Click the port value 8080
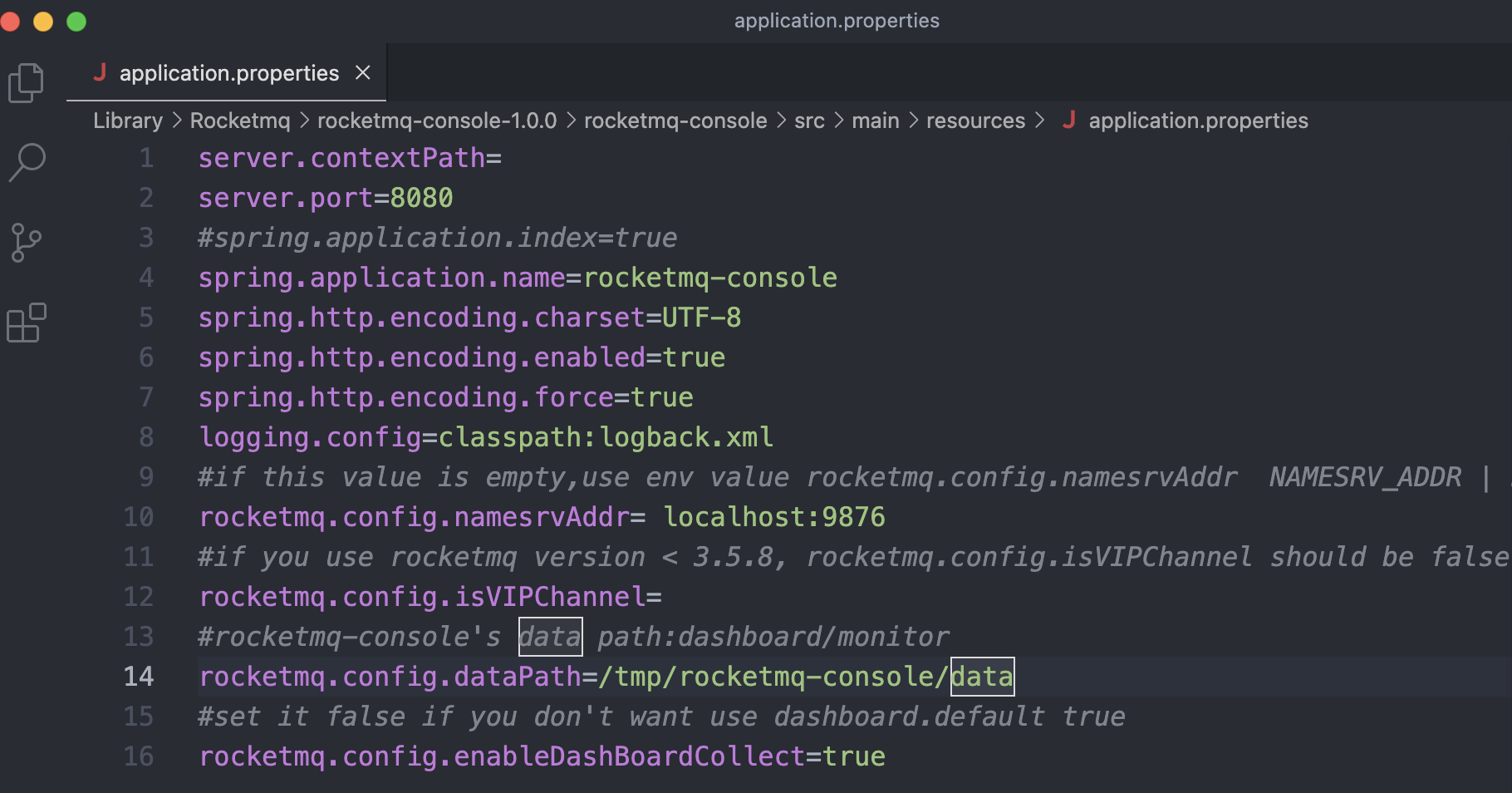The image size is (1512, 793). pyautogui.click(x=421, y=198)
